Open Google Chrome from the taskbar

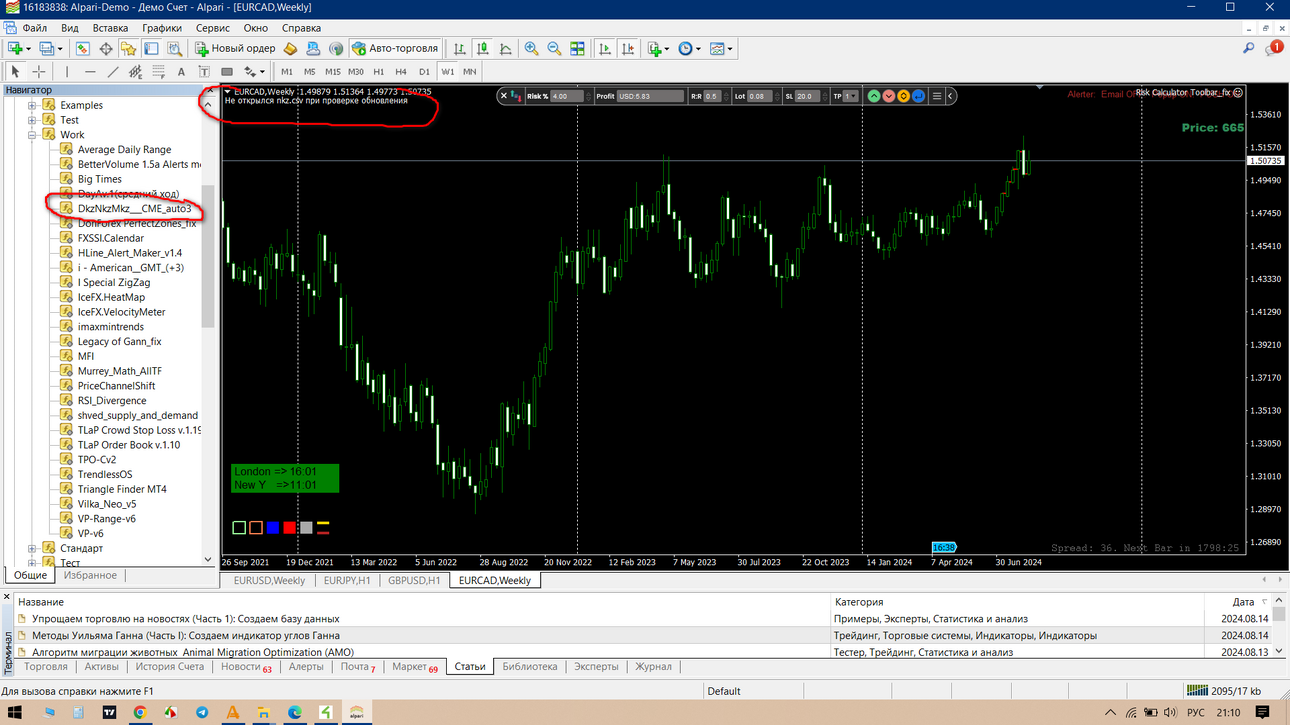coord(140,713)
